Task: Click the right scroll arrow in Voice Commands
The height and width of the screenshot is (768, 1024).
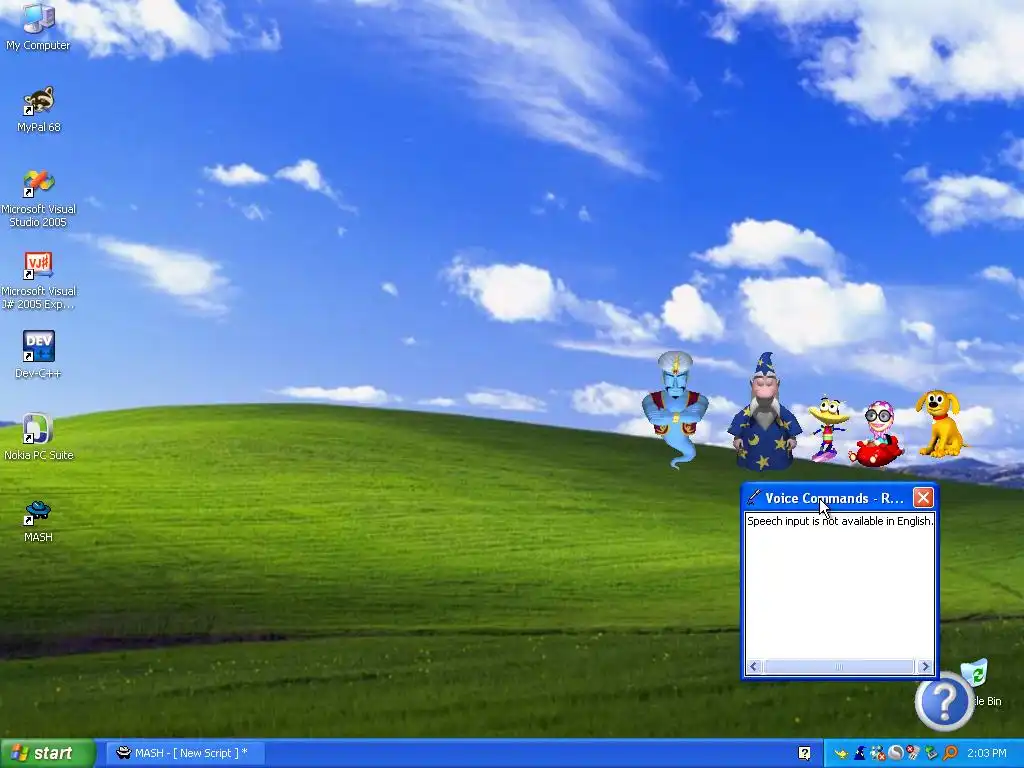Action: point(925,666)
